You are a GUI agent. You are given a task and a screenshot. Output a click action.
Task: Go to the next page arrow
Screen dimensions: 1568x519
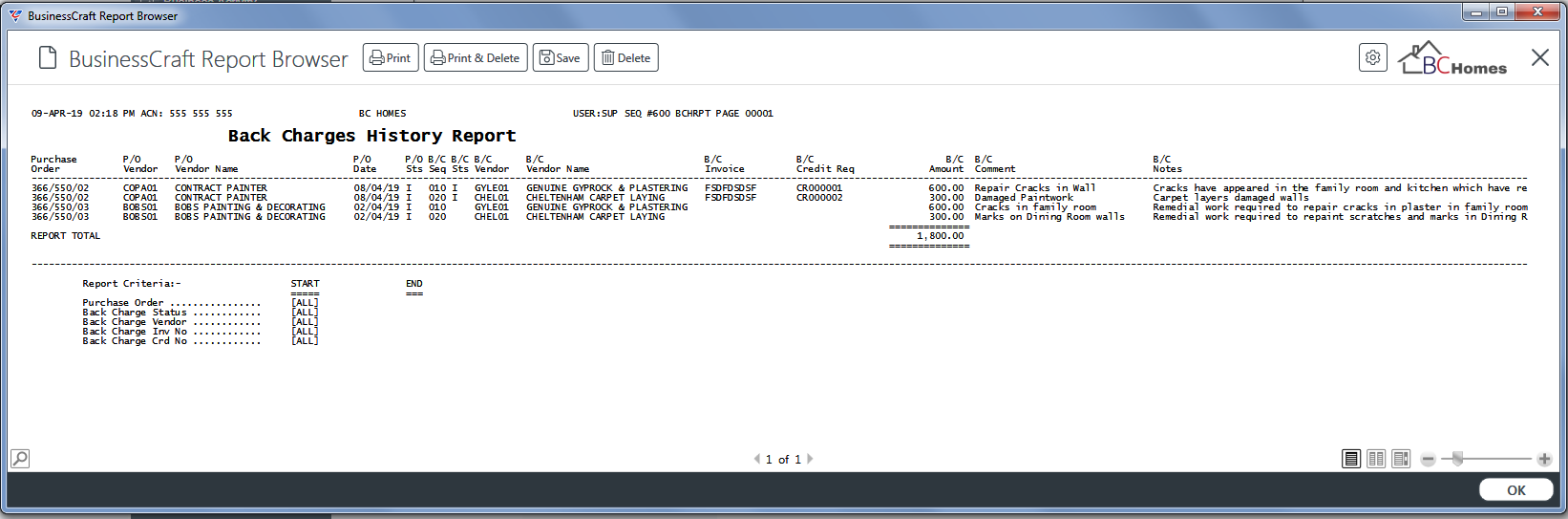coord(810,459)
